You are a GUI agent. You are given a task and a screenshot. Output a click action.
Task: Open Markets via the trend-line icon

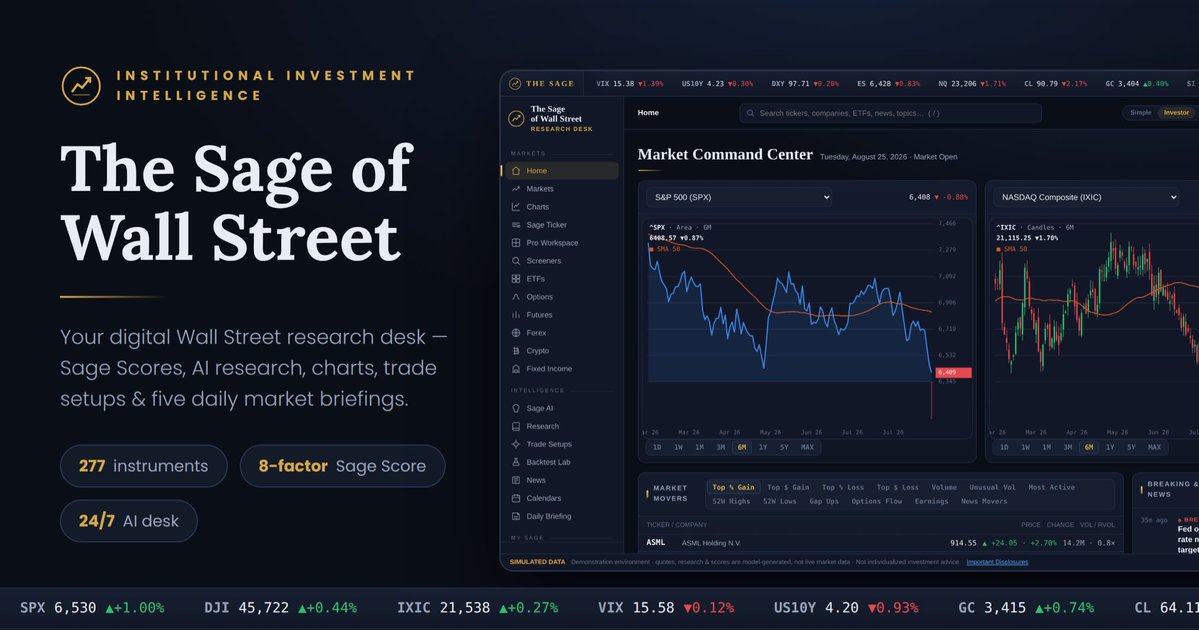coord(516,189)
